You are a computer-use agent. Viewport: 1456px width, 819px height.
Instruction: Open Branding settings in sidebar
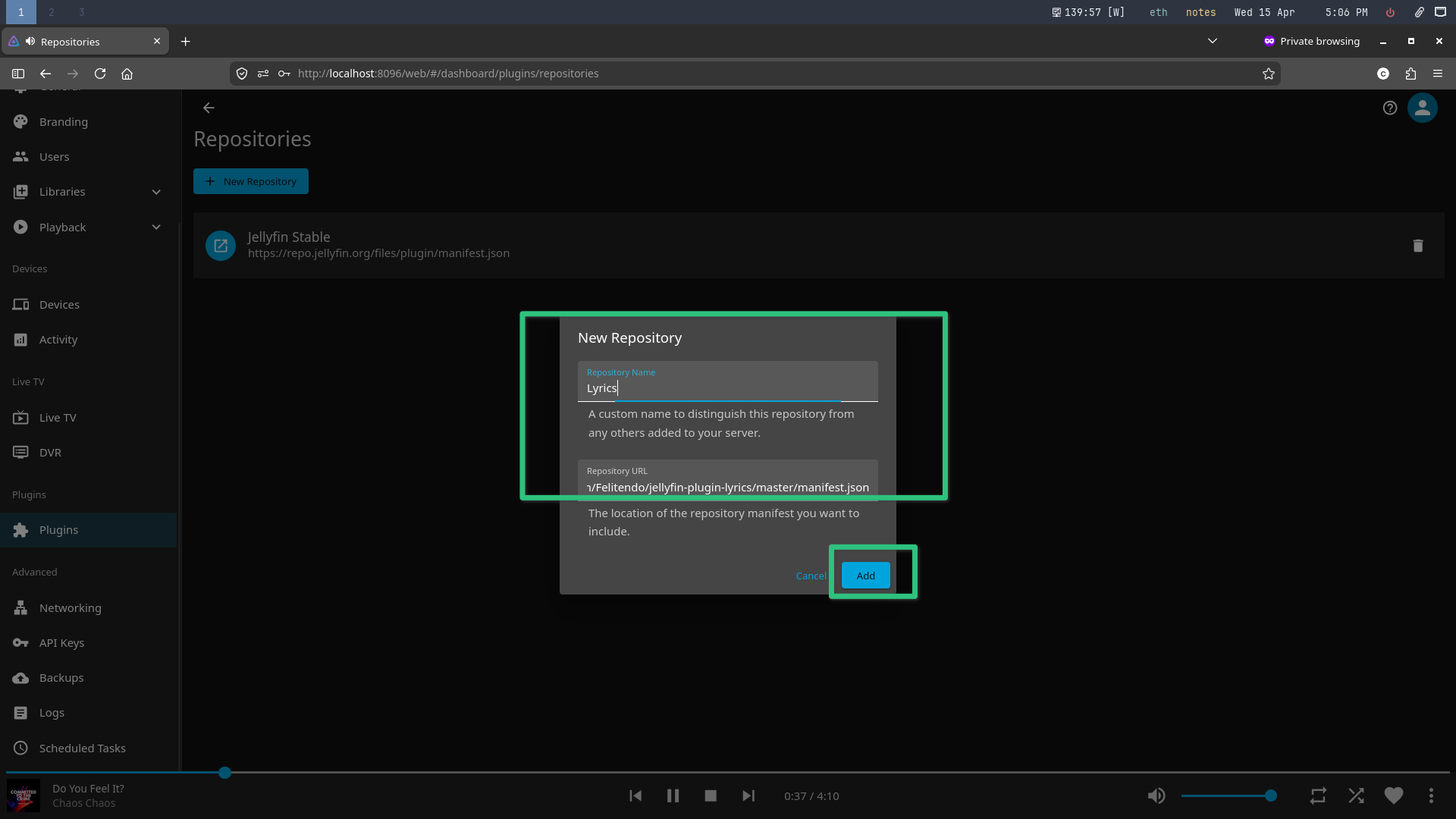click(89, 121)
